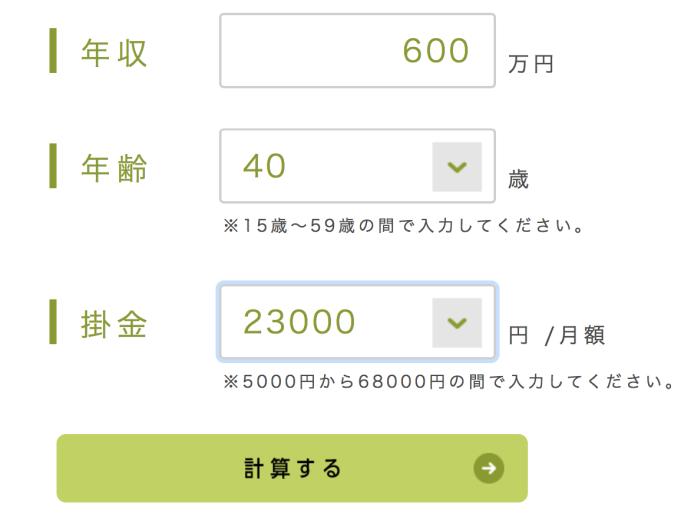Click the 年齢 label
This screenshot has width=700, height=519.
tap(114, 169)
